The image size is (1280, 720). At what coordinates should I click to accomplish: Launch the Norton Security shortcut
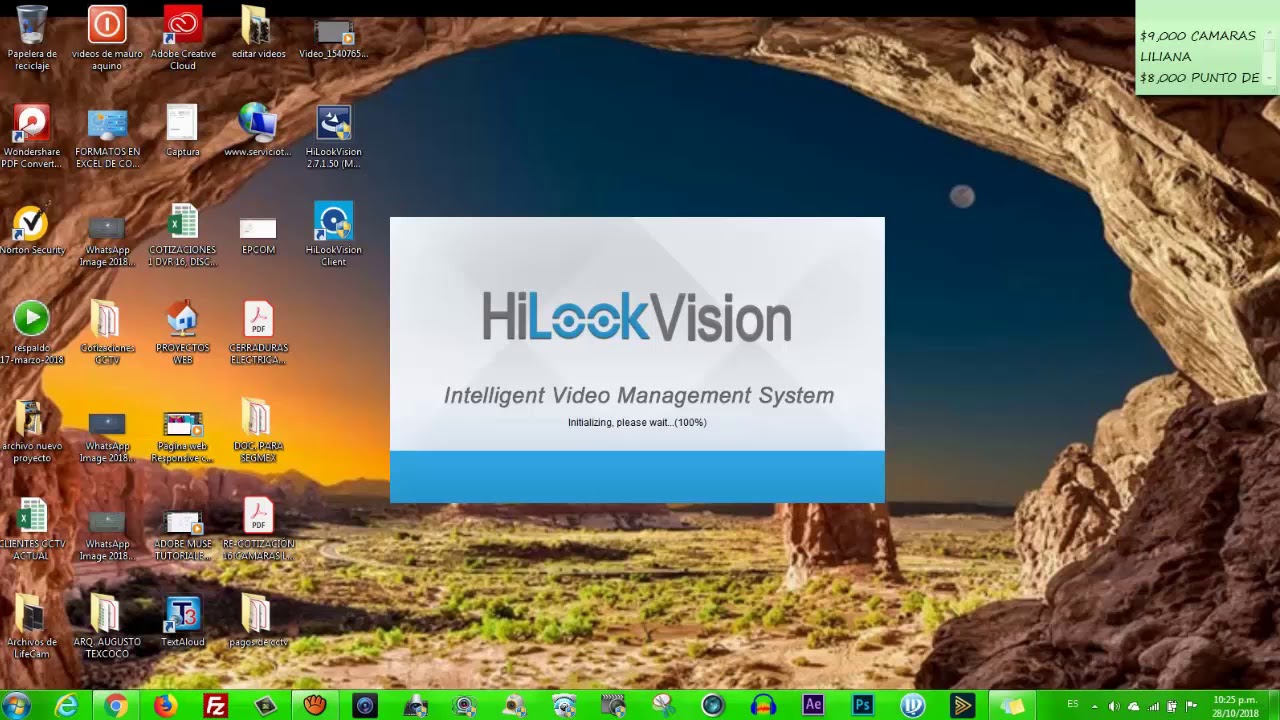32,228
